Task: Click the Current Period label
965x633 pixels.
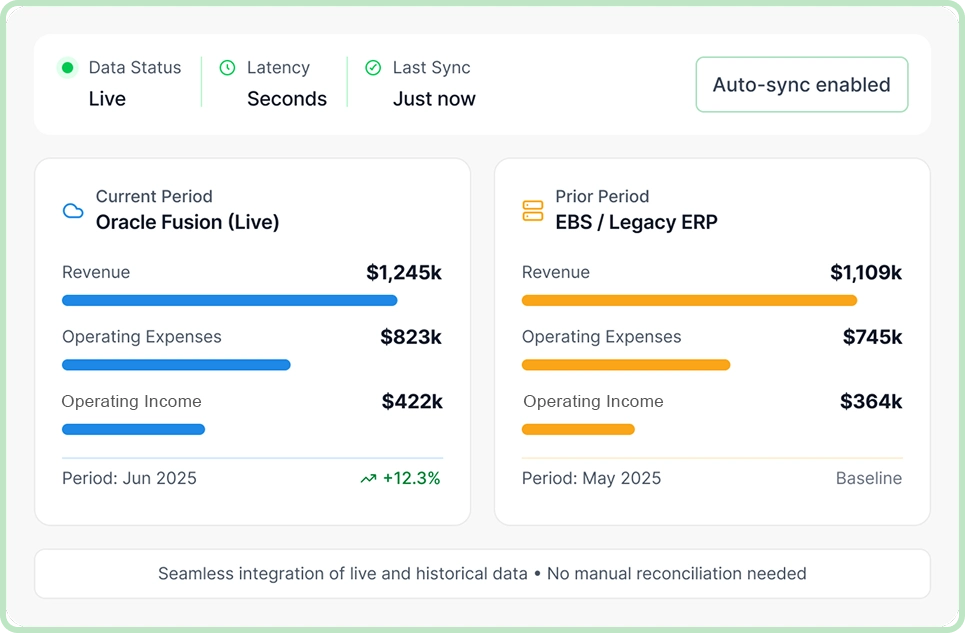Action: tap(154, 196)
